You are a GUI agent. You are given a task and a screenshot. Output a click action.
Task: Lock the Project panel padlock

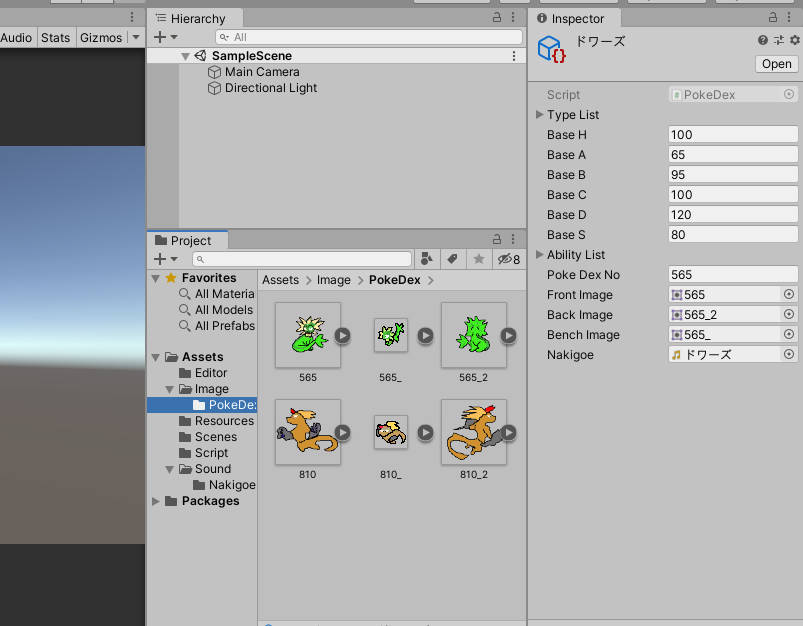pyautogui.click(x=497, y=238)
